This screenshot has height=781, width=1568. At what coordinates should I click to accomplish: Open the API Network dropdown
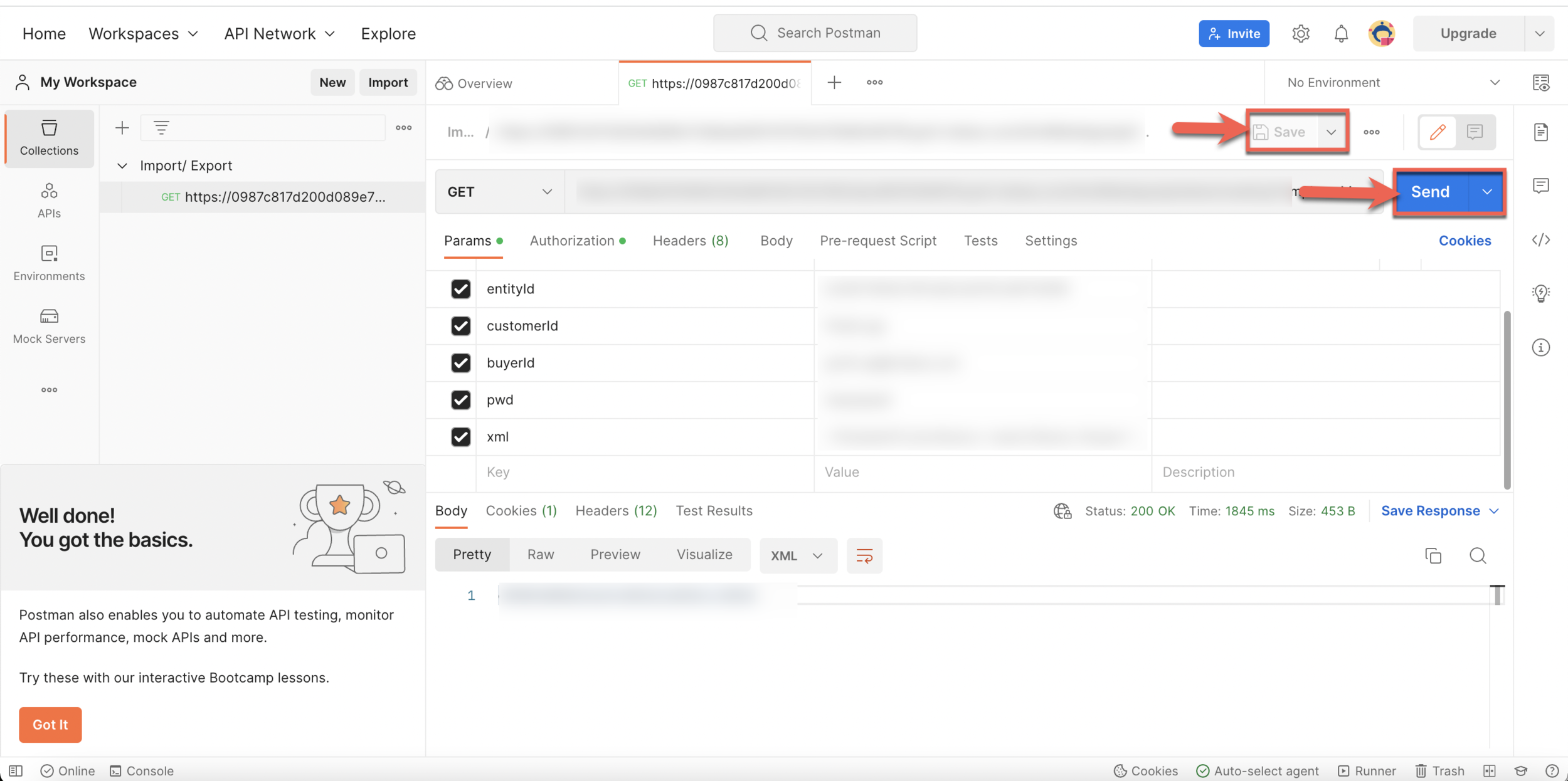(280, 33)
